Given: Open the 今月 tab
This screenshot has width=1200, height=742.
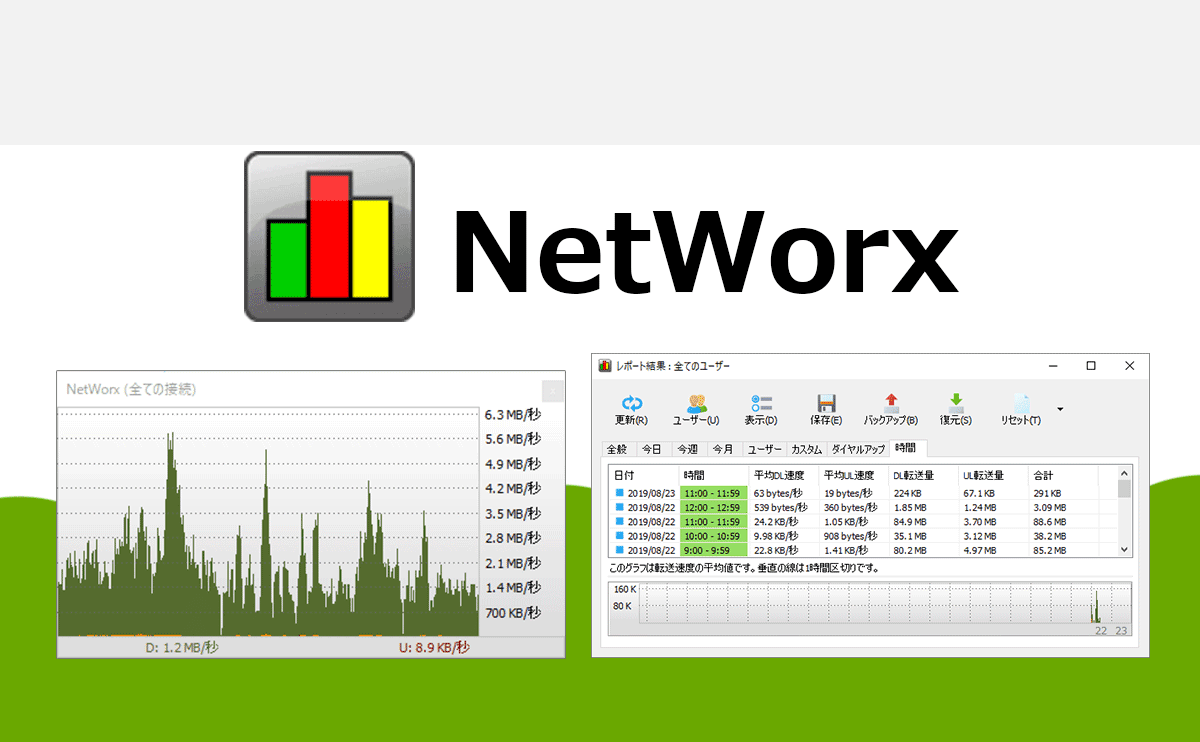Looking at the screenshot, I should point(723,449).
